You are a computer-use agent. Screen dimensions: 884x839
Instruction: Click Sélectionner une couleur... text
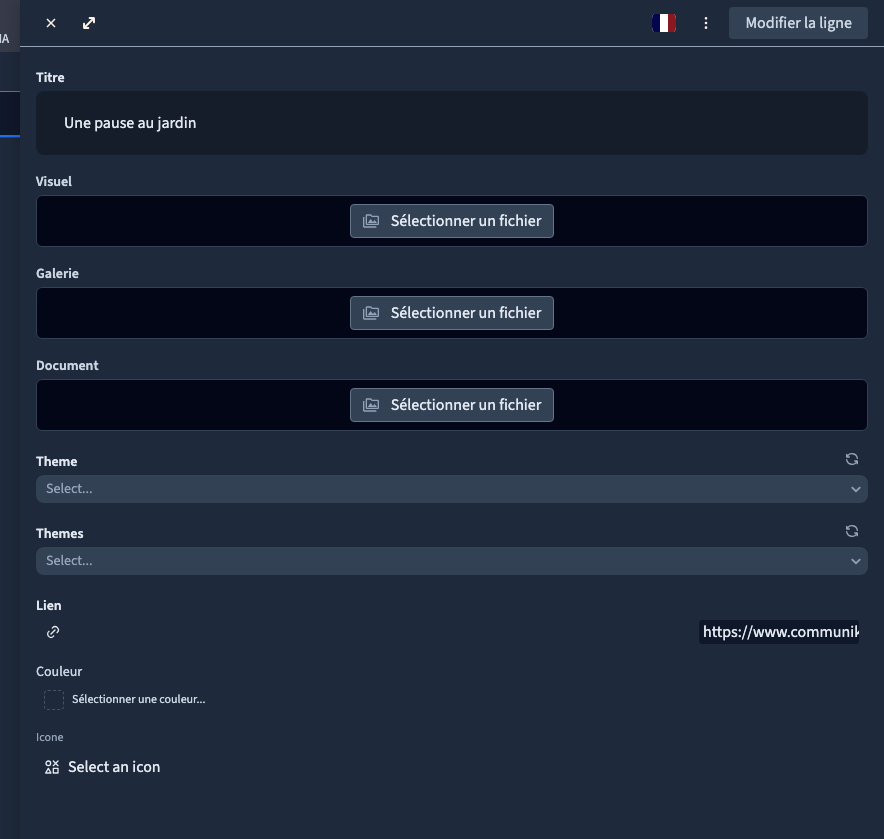coord(139,699)
